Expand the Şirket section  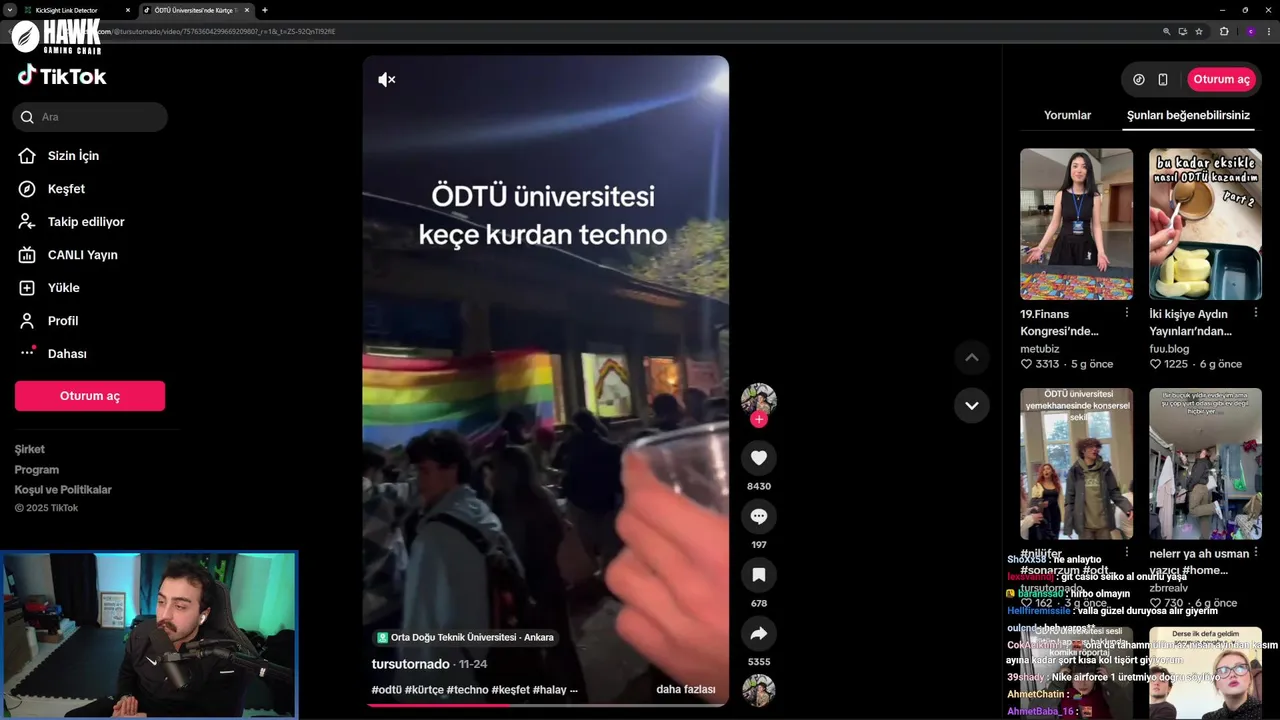30,449
